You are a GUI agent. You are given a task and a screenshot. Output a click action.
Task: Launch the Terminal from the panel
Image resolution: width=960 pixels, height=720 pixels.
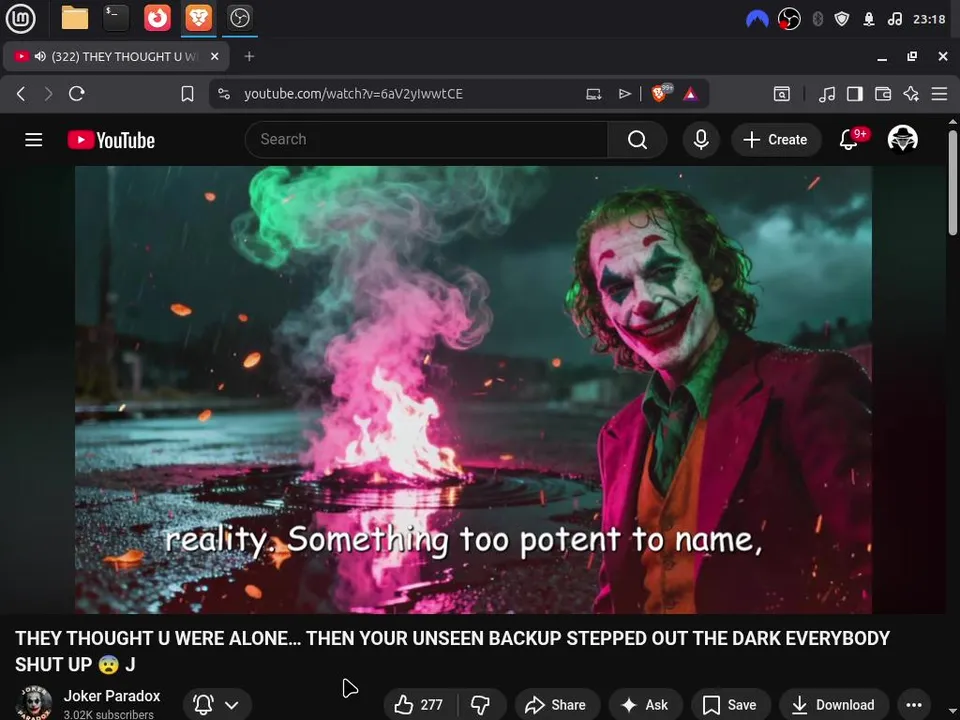click(116, 18)
